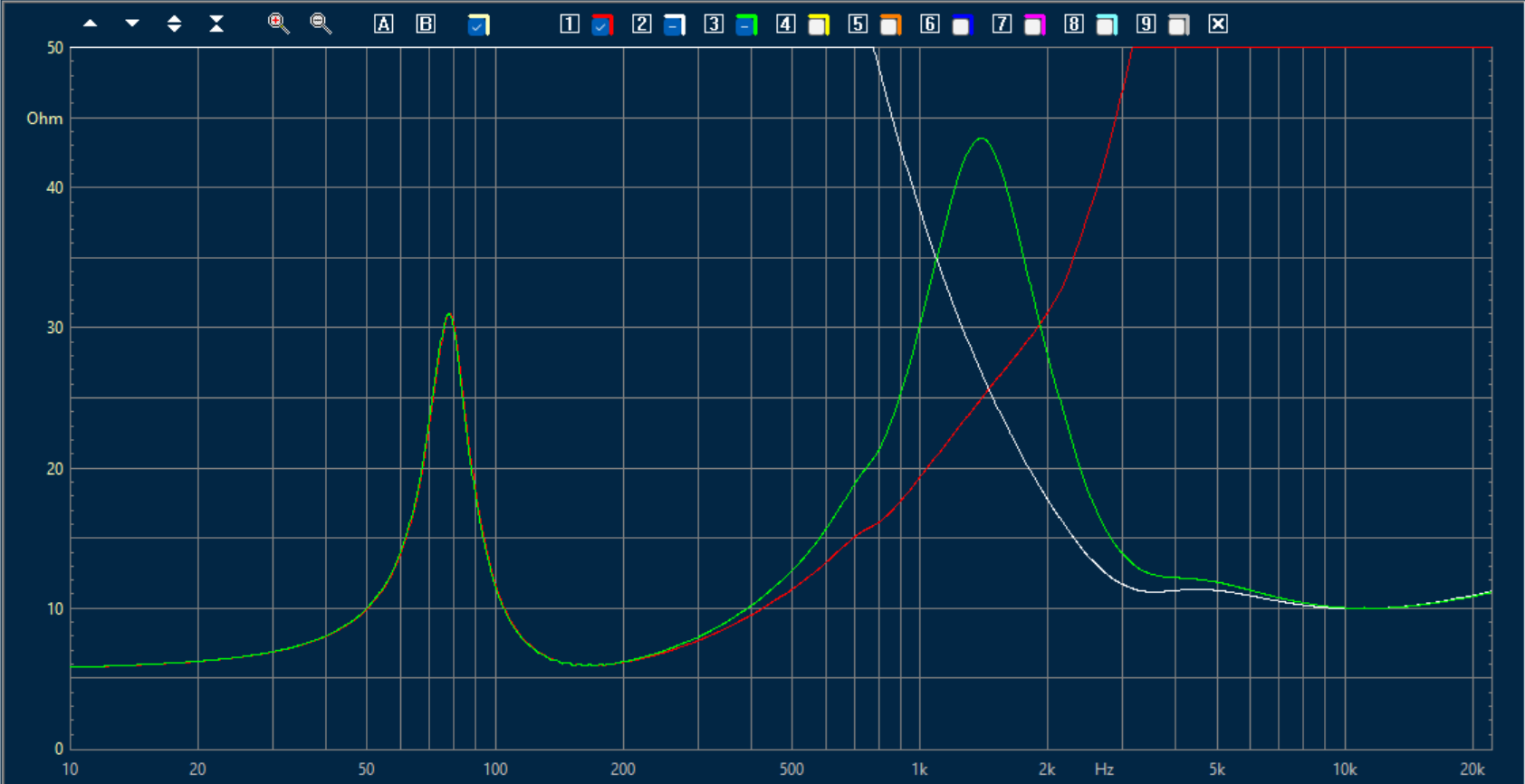The width and height of the screenshot is (1525, 784).
Task: Toggle the gray overlay 9 checkbox
Action: tap(1178, 25)
